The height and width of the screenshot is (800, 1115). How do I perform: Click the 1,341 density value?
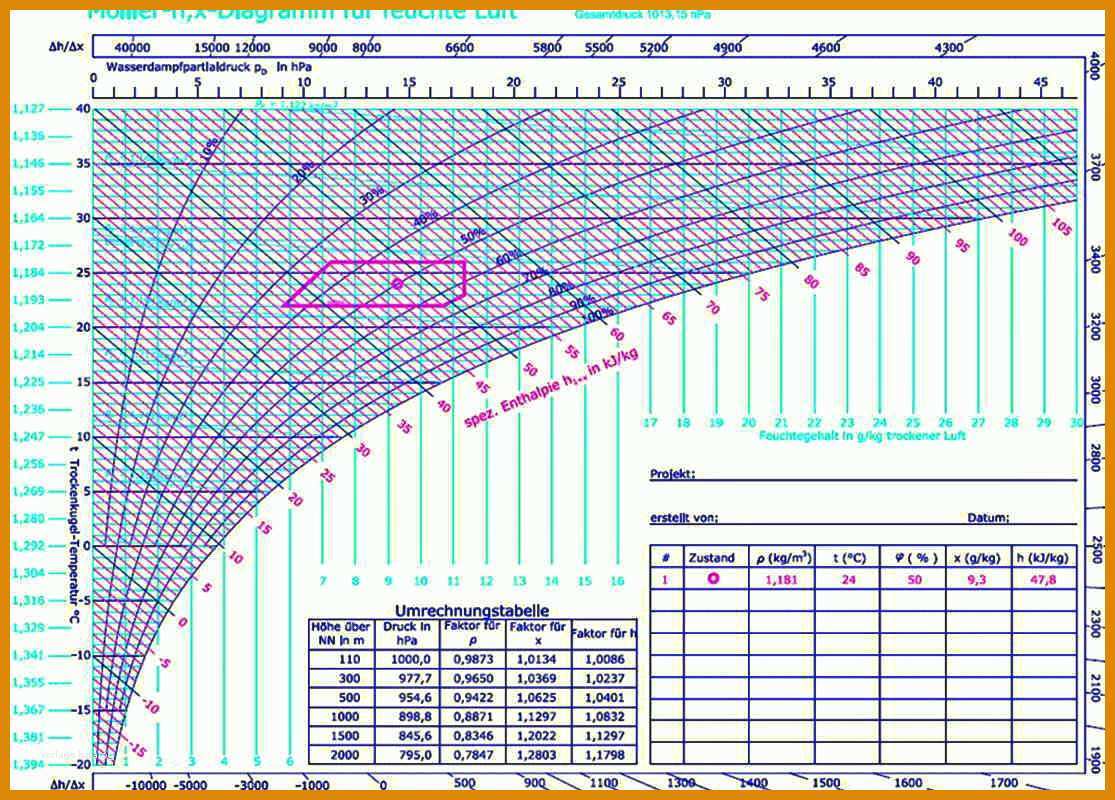click(x=28, y=655)
